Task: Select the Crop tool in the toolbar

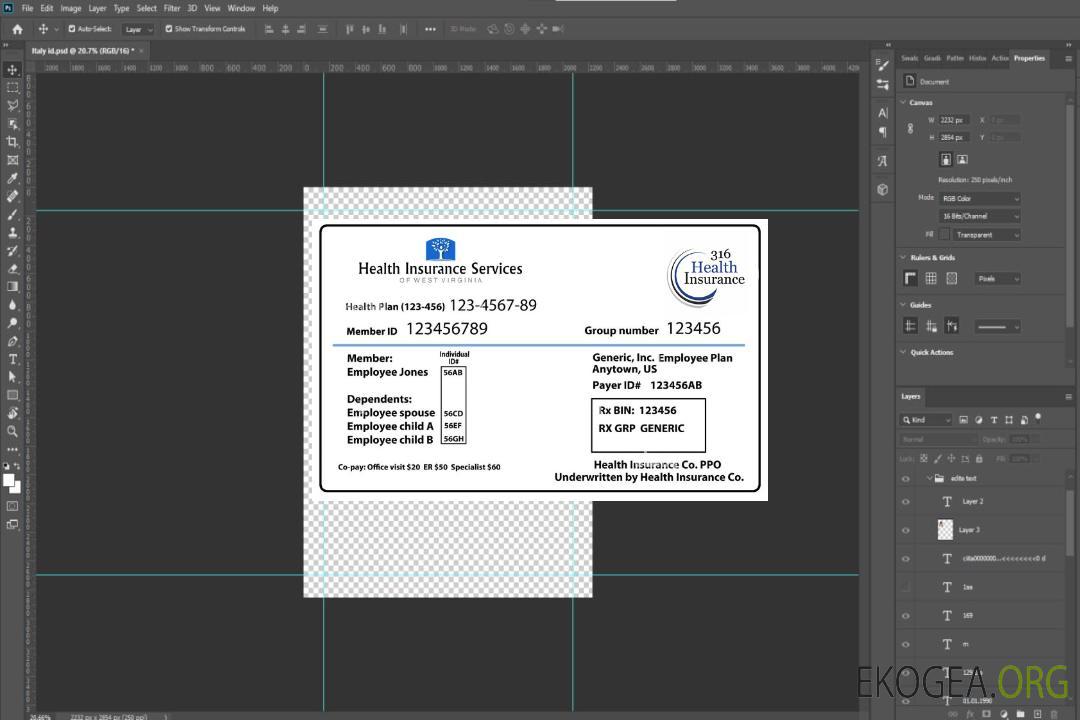Action: point(12,142)
